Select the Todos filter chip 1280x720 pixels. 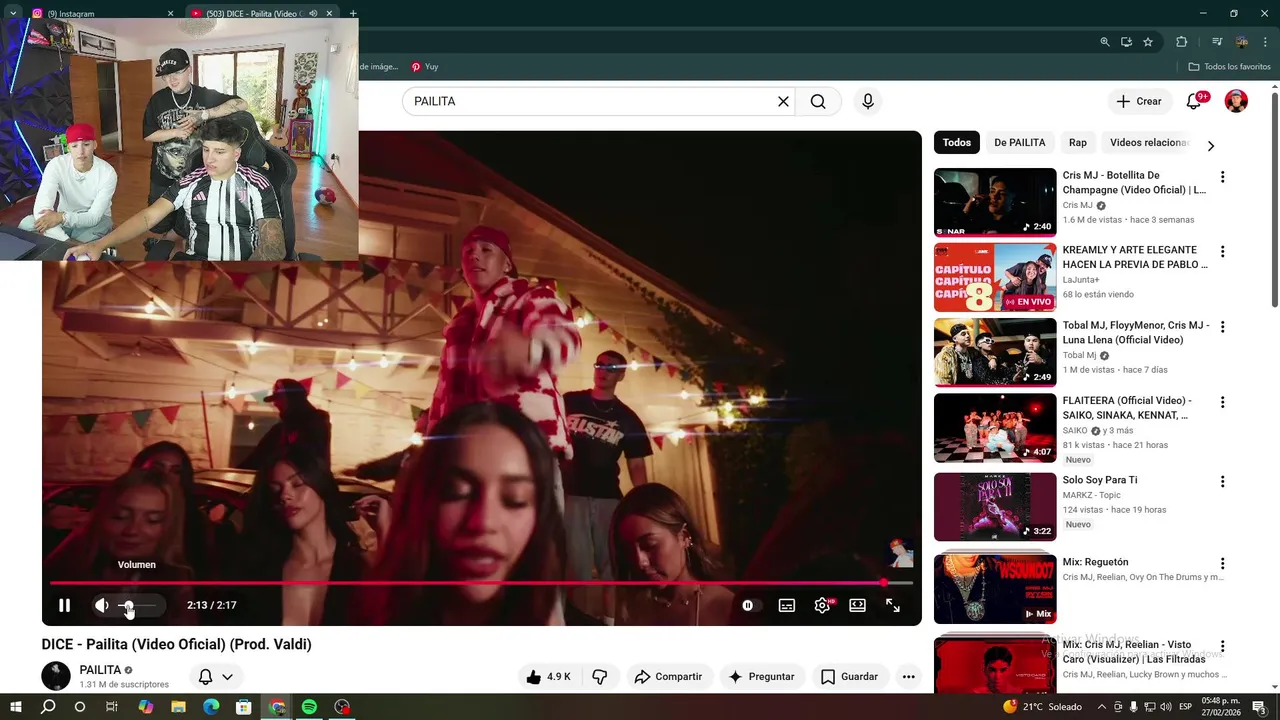pos(957,143)
